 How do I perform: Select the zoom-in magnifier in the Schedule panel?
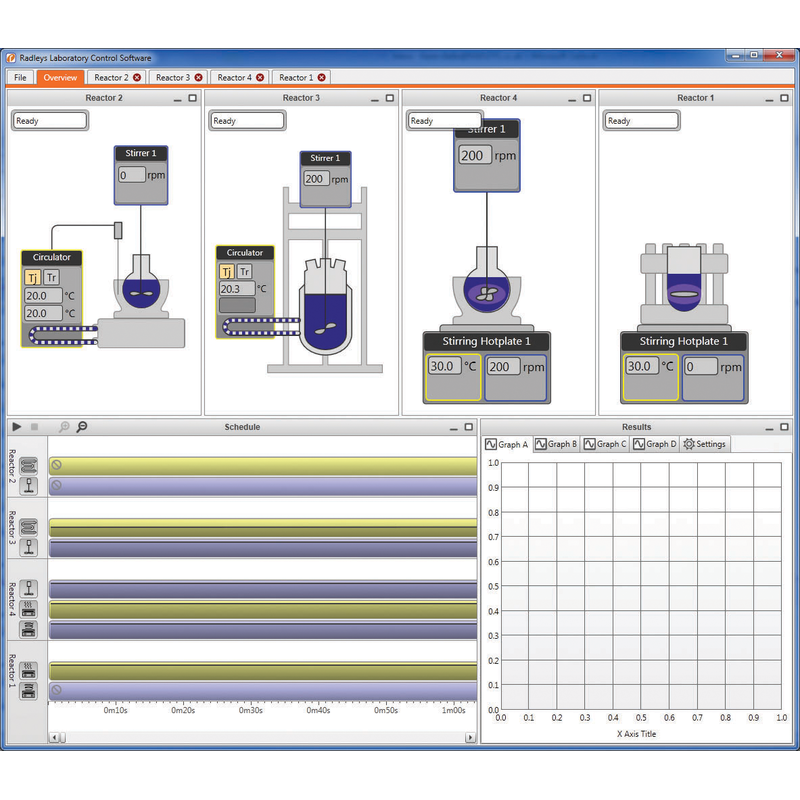click(x=64, y=425)
